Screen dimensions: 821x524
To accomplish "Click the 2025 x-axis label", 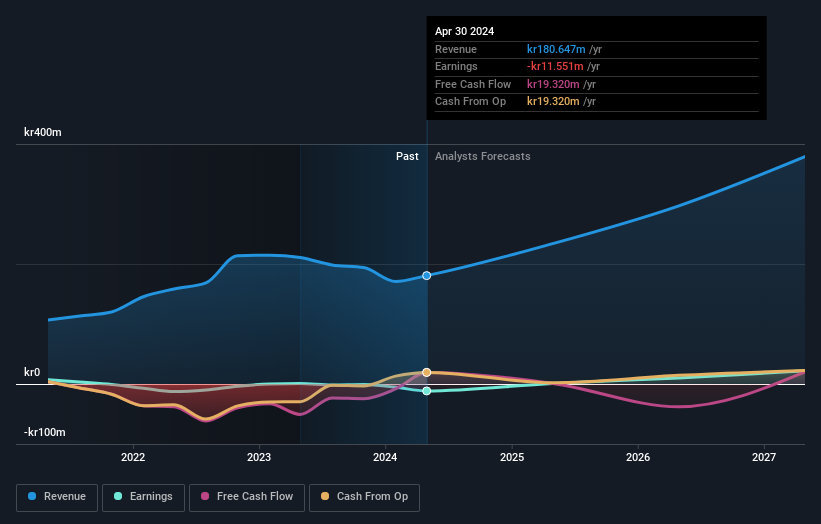I will tap(512, 457).
